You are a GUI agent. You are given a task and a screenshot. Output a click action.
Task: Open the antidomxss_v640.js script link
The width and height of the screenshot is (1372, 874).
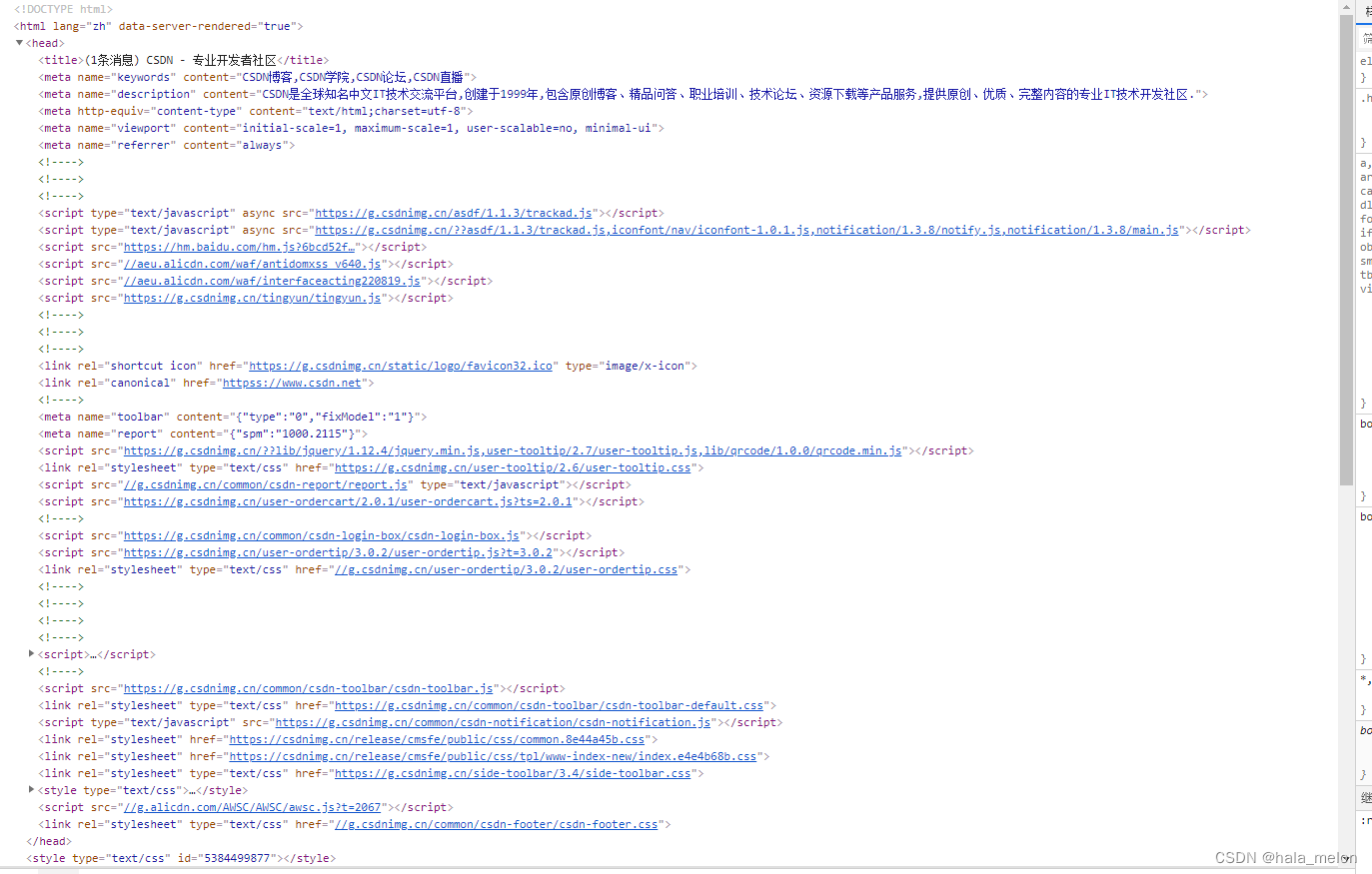click(252, 264)
